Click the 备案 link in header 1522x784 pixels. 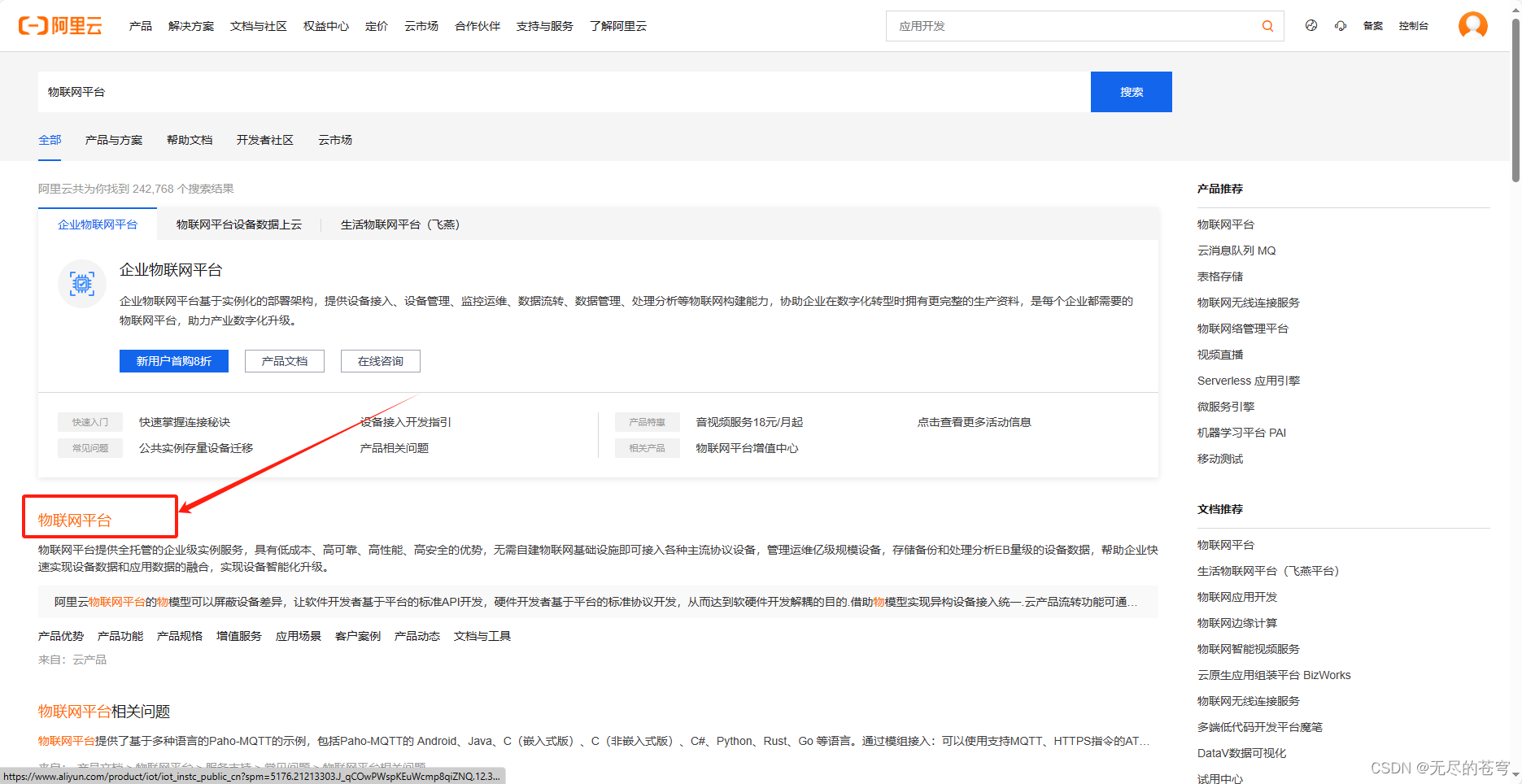pos(1373,26)
